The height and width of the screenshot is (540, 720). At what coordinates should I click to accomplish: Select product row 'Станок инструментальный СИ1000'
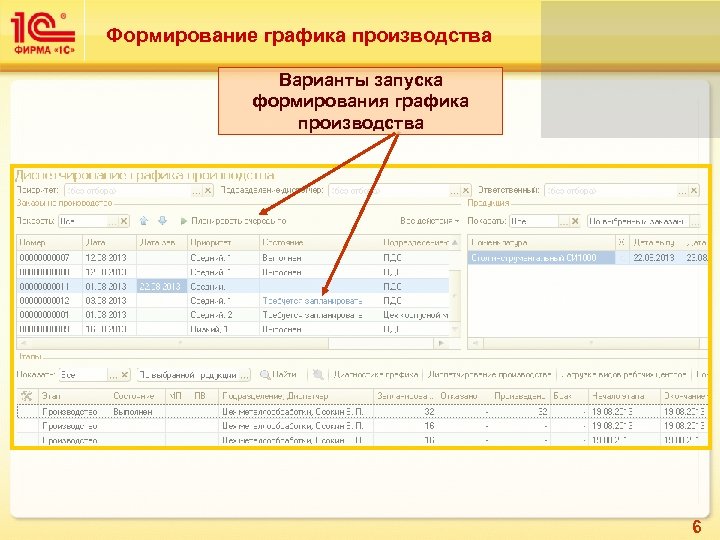tap(587, 258)
